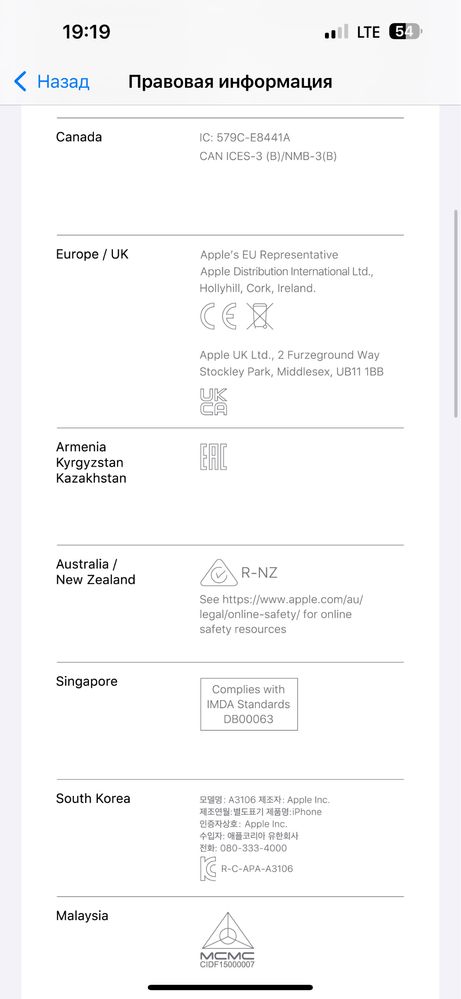The height and width of the screenshot is (999, 461).
Task: Tap the cellular signal strength bars
Action: click(x=336, y=32)
